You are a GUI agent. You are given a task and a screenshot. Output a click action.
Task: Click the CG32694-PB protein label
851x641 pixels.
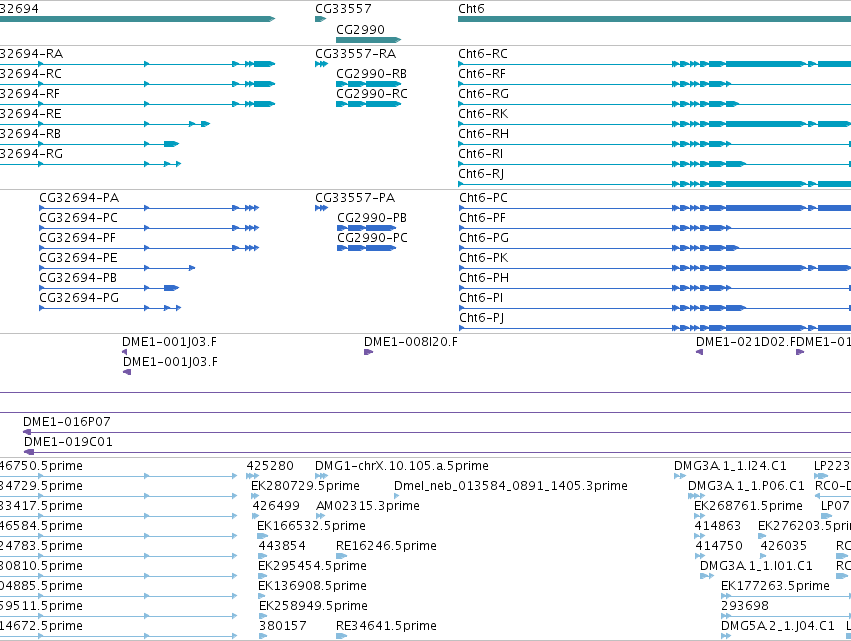coord(78,278)
